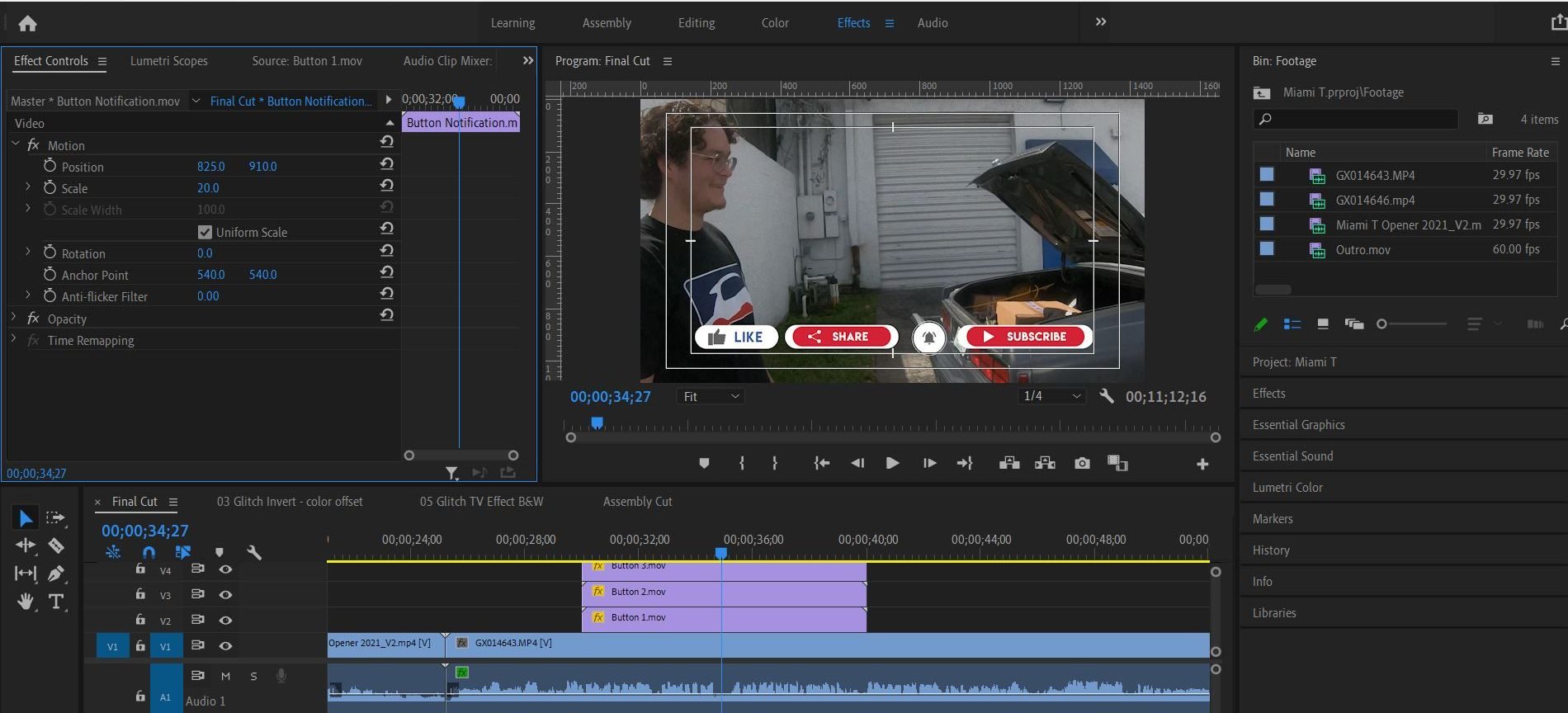Toggle V1 track output eye
The width and height of the screenshot is (1568, 713).
click(225, 646)
